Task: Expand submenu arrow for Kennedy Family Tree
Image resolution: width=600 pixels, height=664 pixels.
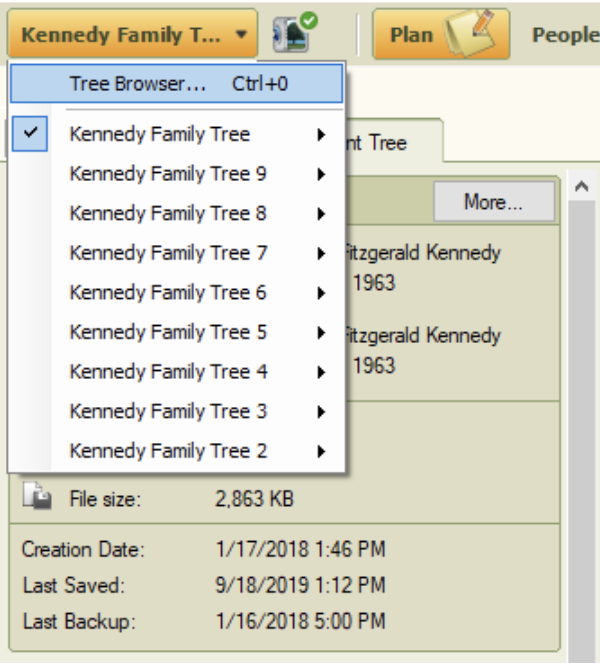Action: click(321, 135)
